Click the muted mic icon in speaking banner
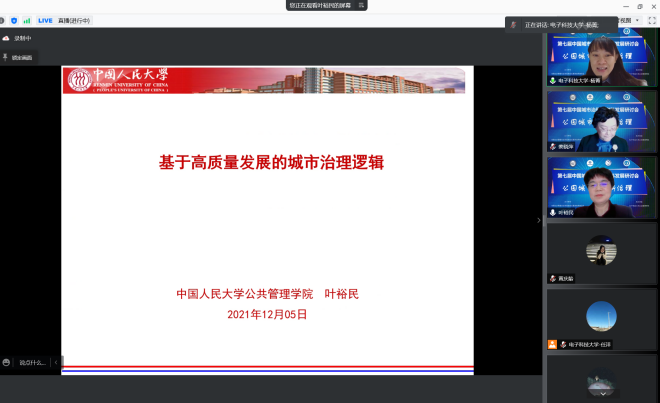Screen dimensions: 660x403 pos(513,25)
